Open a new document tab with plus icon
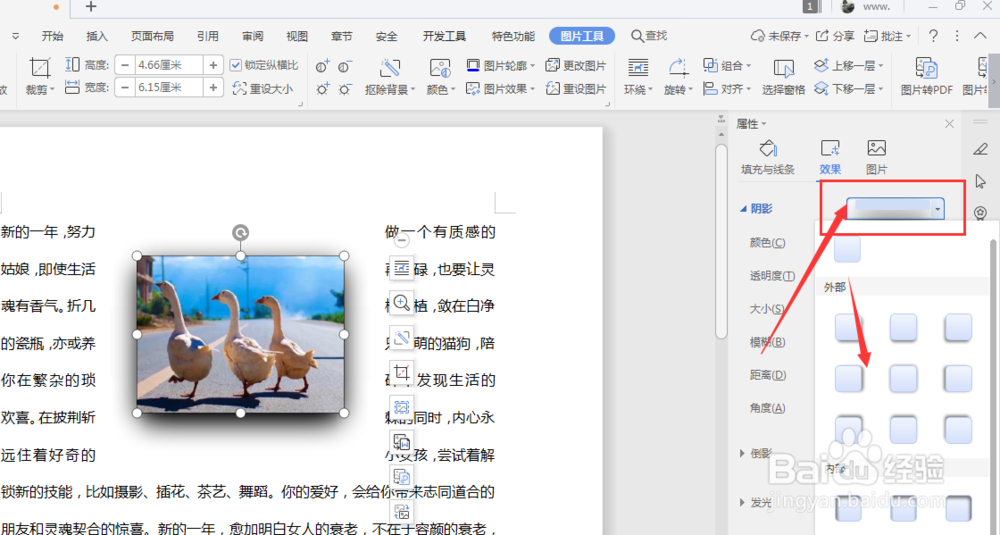Image resolution: width=1000 pixels, height=535 pixels. 91,7
